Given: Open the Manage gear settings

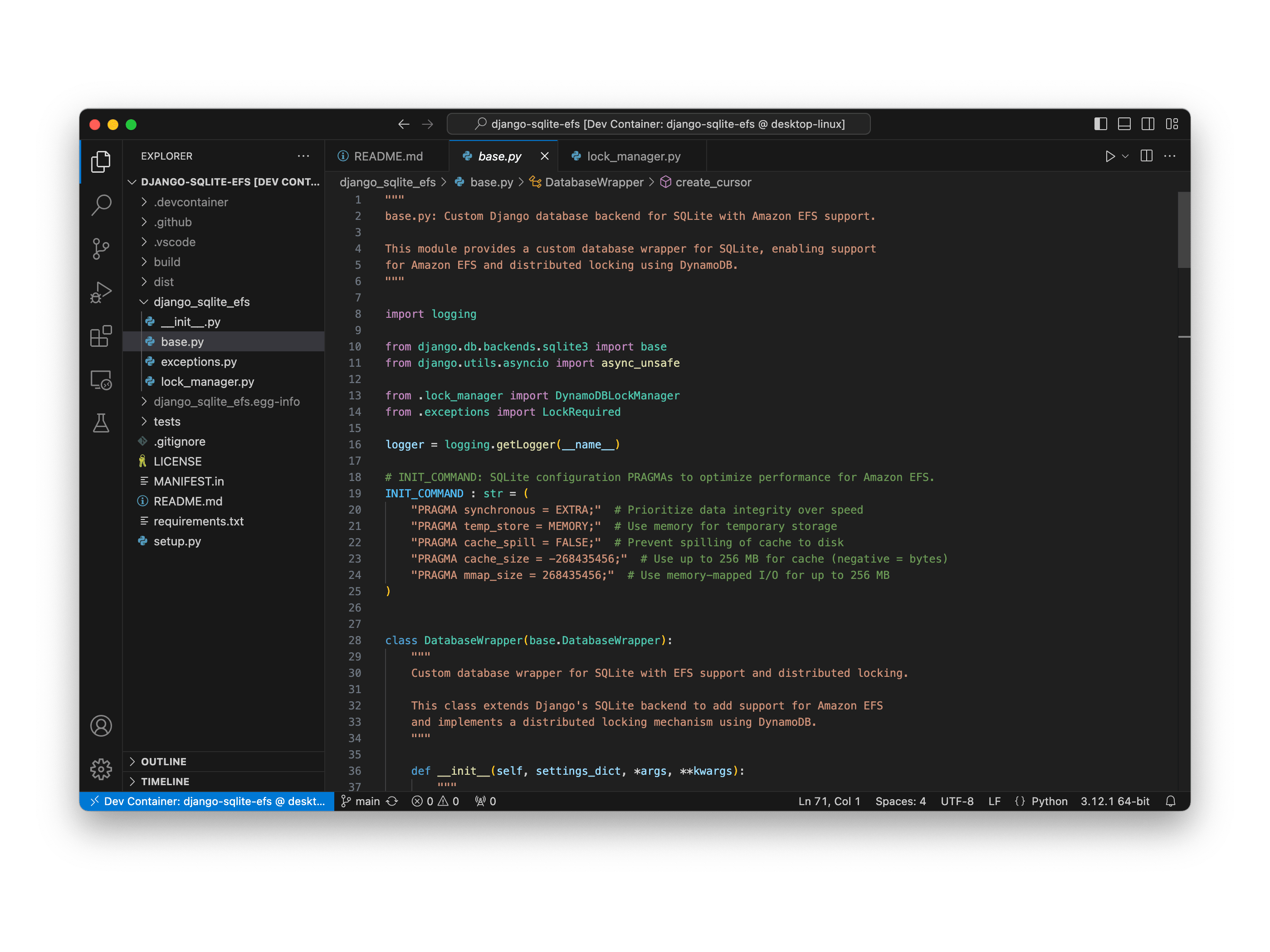Looking at the screenshot, I should [101, 769].
